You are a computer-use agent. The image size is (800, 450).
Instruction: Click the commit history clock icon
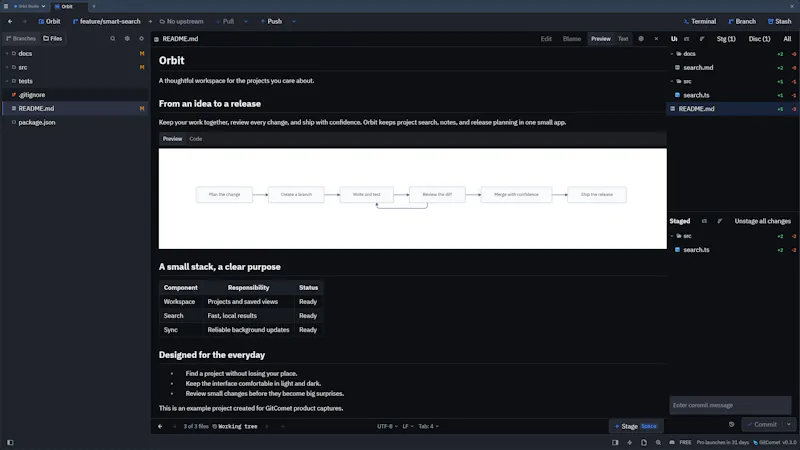[x=732, y=424]
